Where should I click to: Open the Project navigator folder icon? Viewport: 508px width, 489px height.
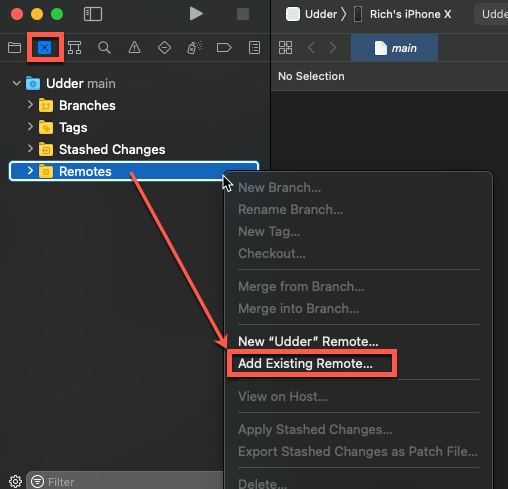14,48
